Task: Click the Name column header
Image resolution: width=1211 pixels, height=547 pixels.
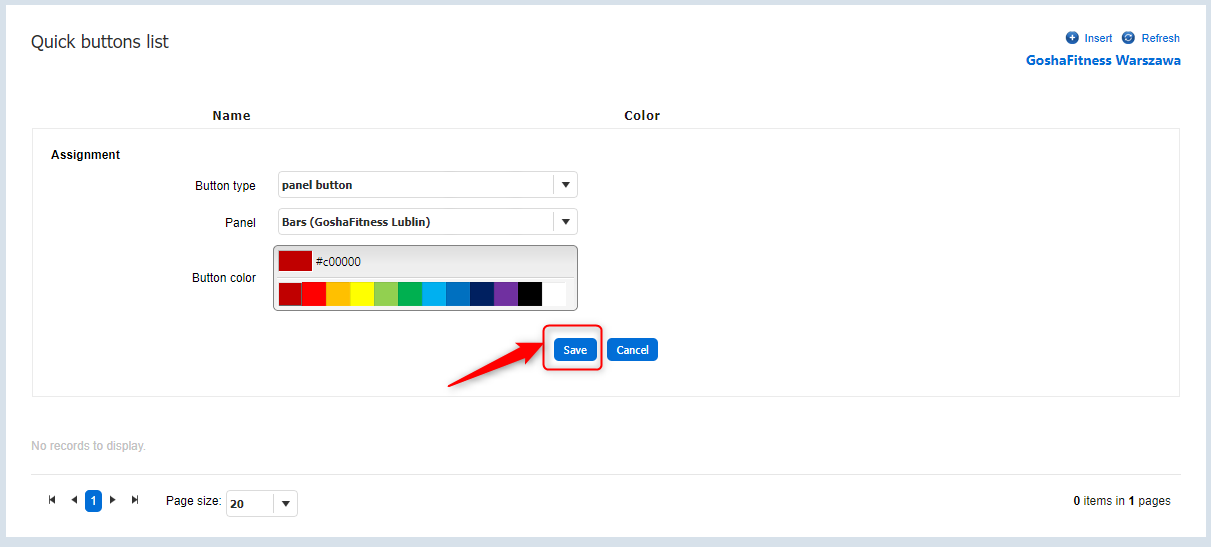Action: [x=231, y=116]
